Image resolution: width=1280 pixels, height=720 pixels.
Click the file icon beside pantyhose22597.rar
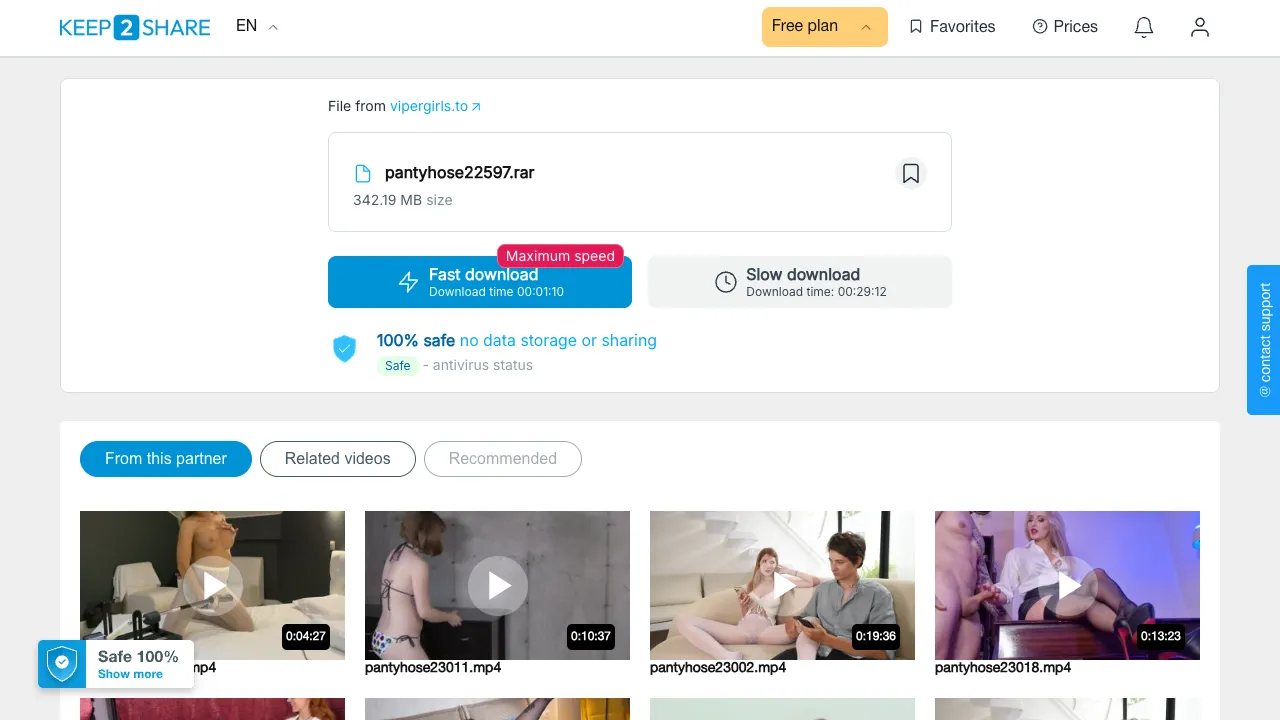(363, 173)
